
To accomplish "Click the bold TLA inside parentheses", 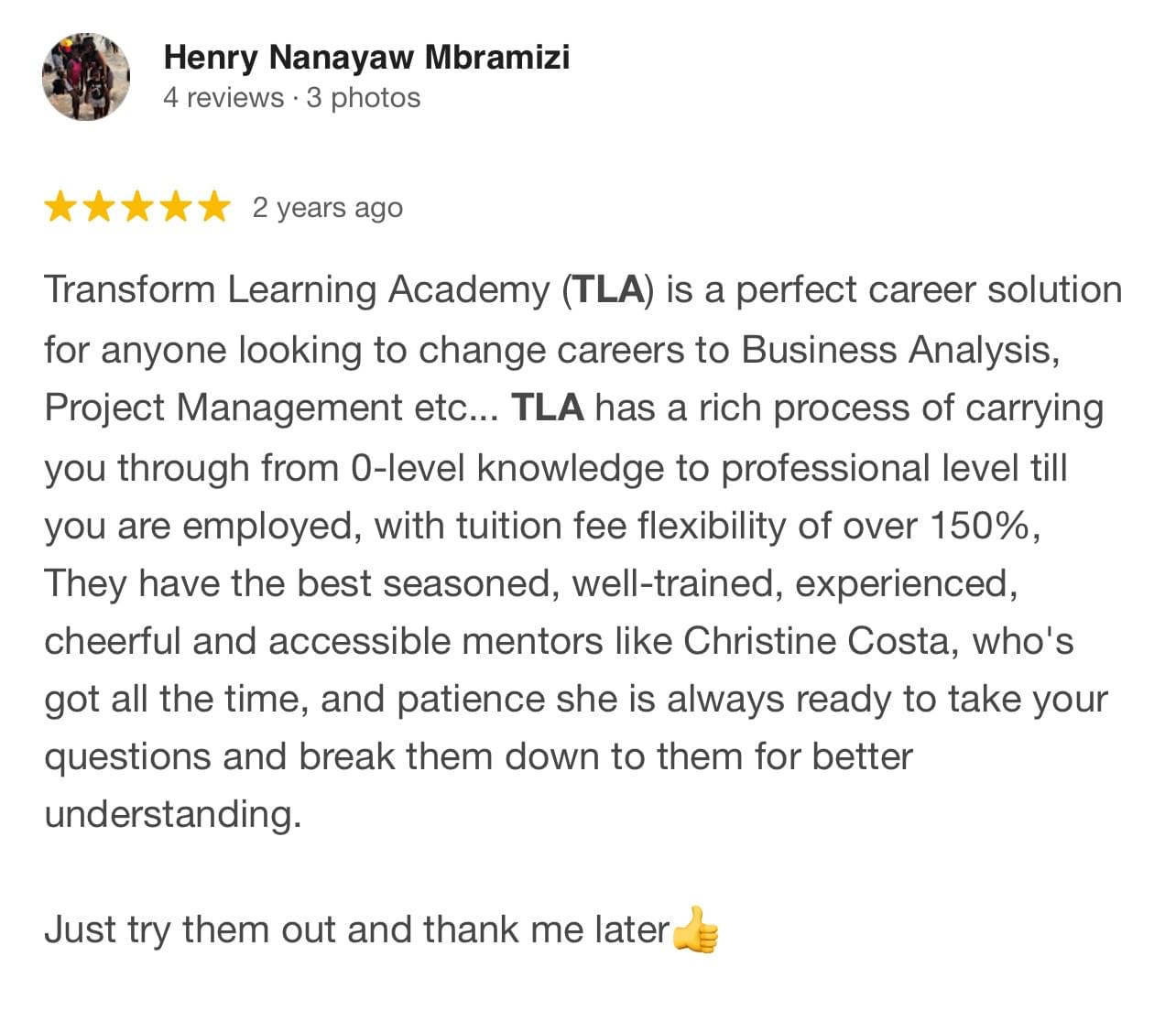I will pyautogui.click(x=608, y=290).
